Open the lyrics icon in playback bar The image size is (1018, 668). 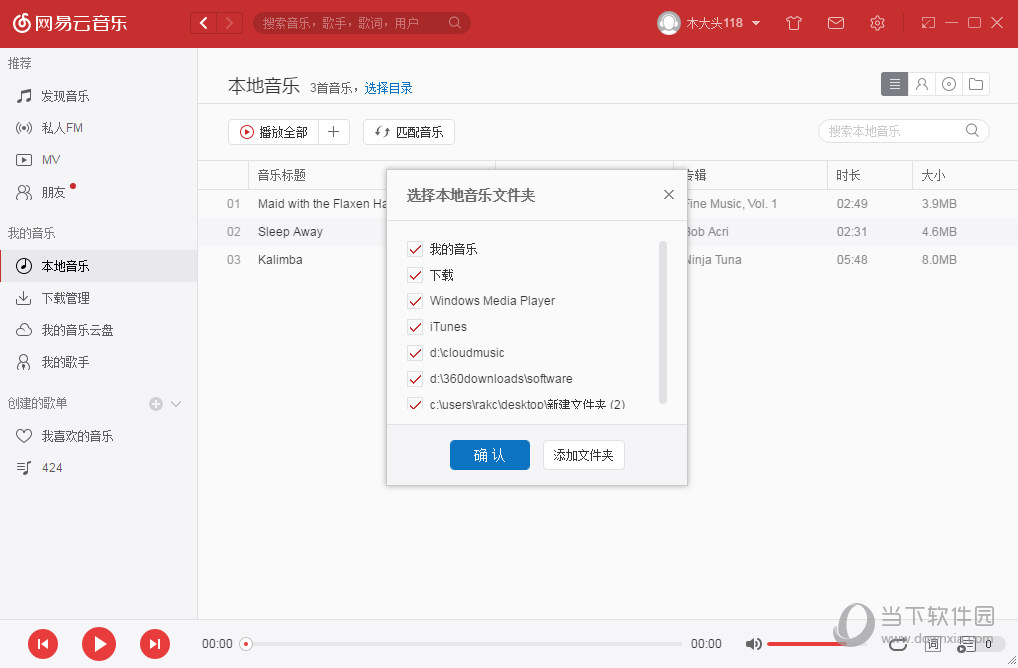tap(932, 645)
